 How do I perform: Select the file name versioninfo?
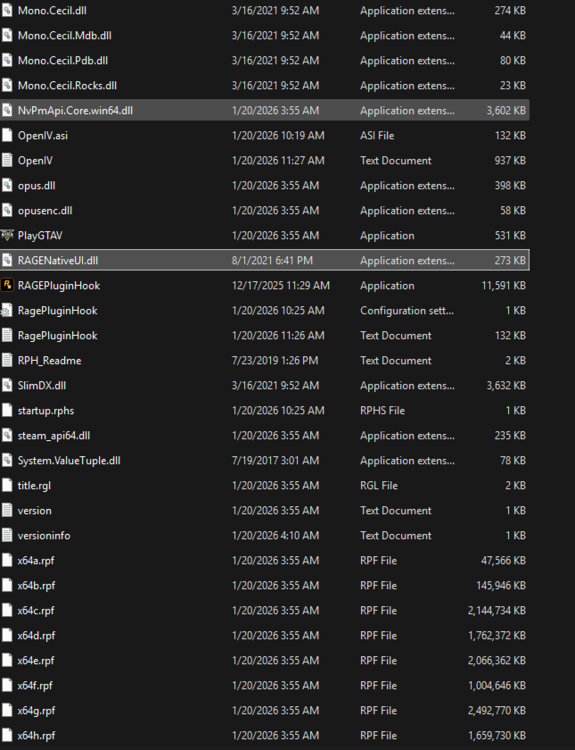pyautogui.click(x=44, y=535)
